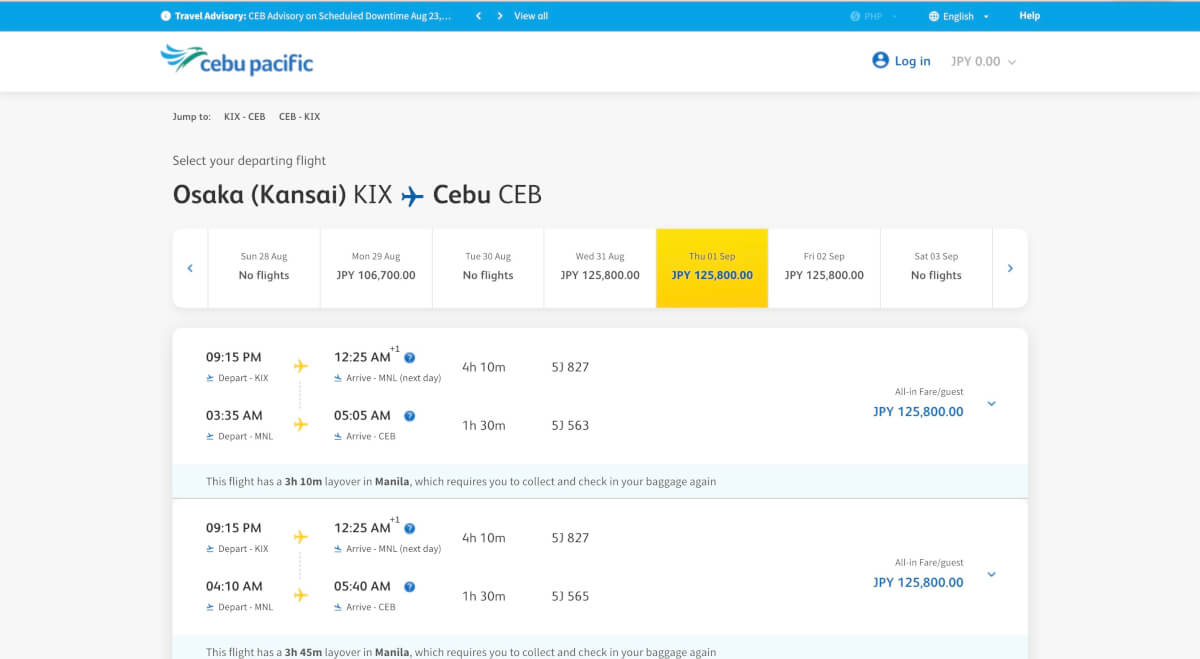1200x659 pixels.
Task: Click View all advisories link
Action: [531, 16]
